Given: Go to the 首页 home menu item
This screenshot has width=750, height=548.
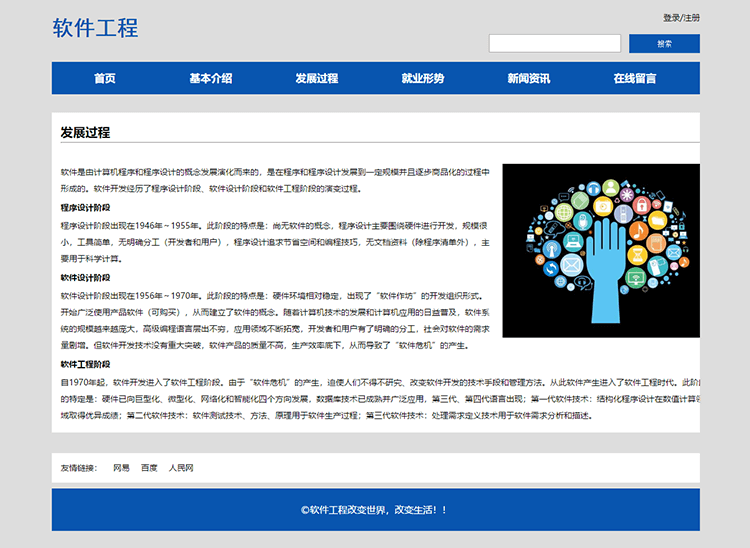Looking at the screenshot, I should click(105, 79).
